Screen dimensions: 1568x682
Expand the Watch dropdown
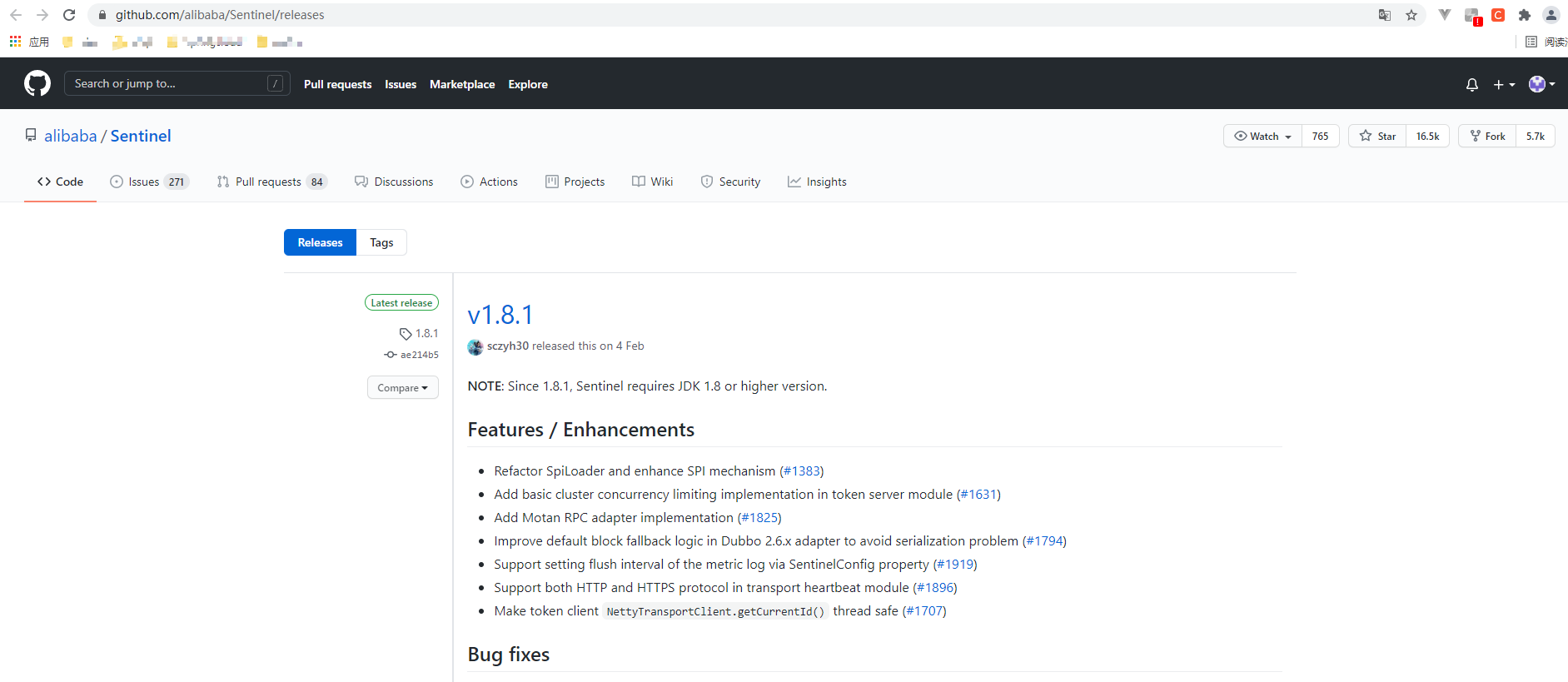(x=1262, y=136)
